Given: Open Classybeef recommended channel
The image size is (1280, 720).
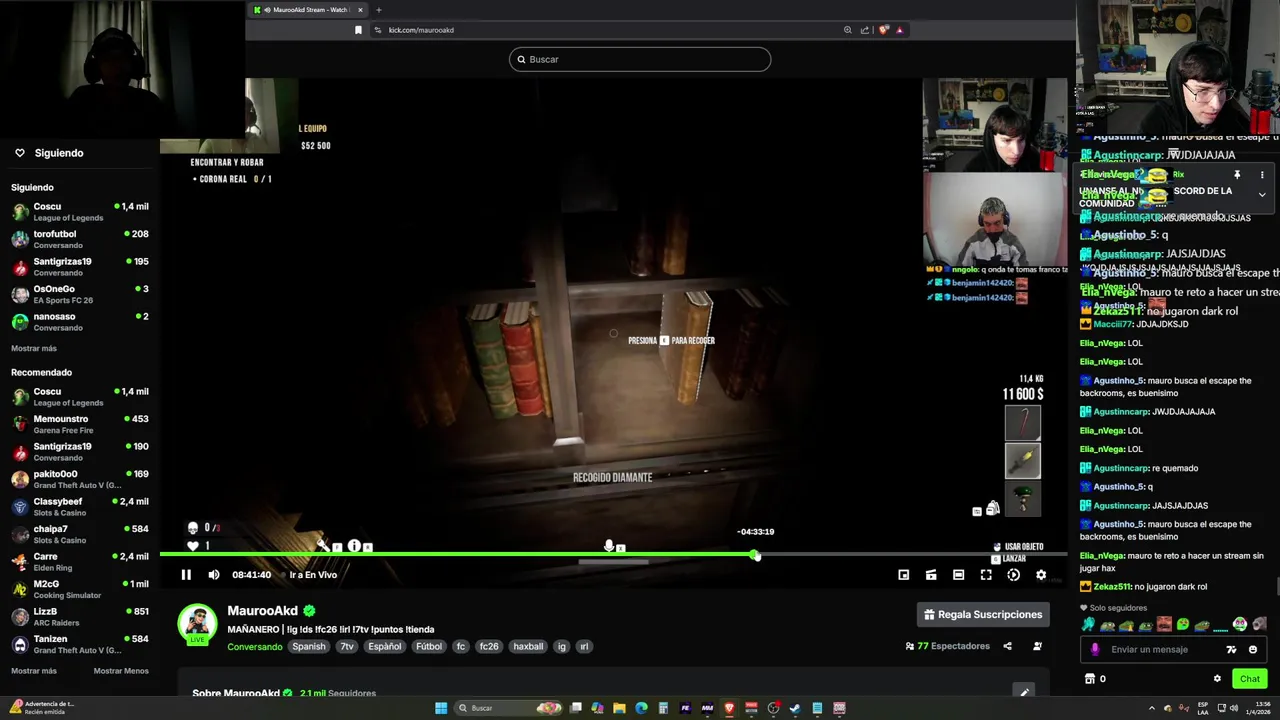Looking at the screenshot, I should (80, 506).
